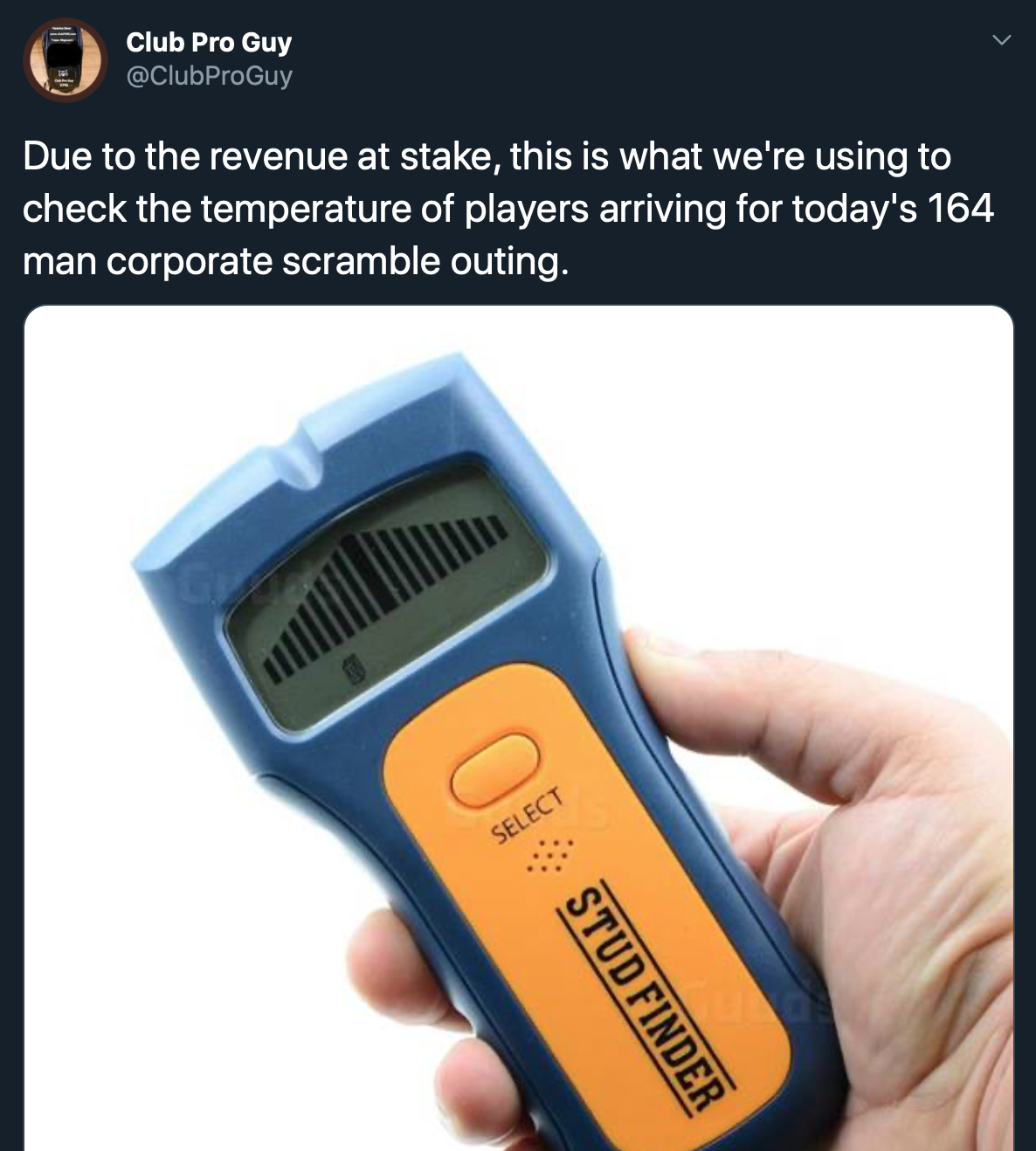
Task: Click 'corporate scramble outing' phrase in tweet
Action: pyautogui.click(x=337, y=261)
